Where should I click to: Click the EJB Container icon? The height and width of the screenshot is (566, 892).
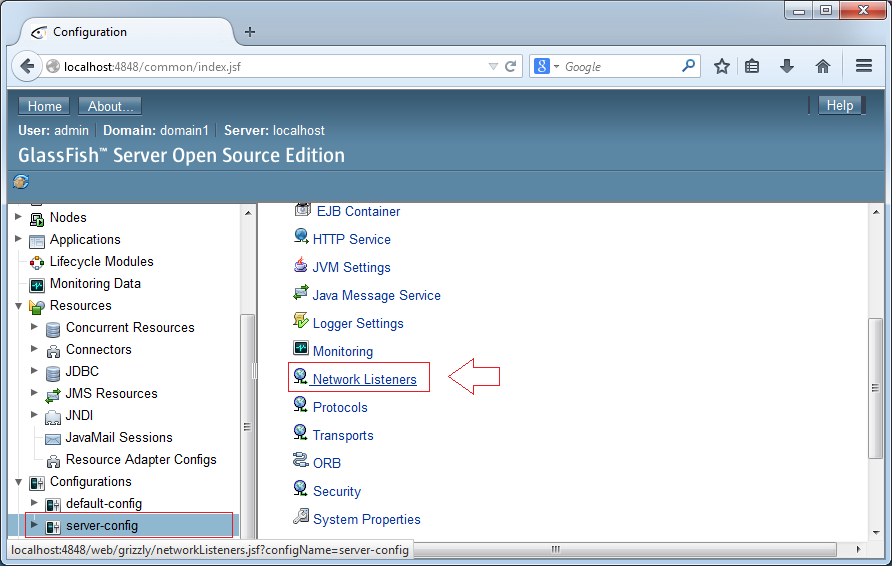[x=302, y=209]
